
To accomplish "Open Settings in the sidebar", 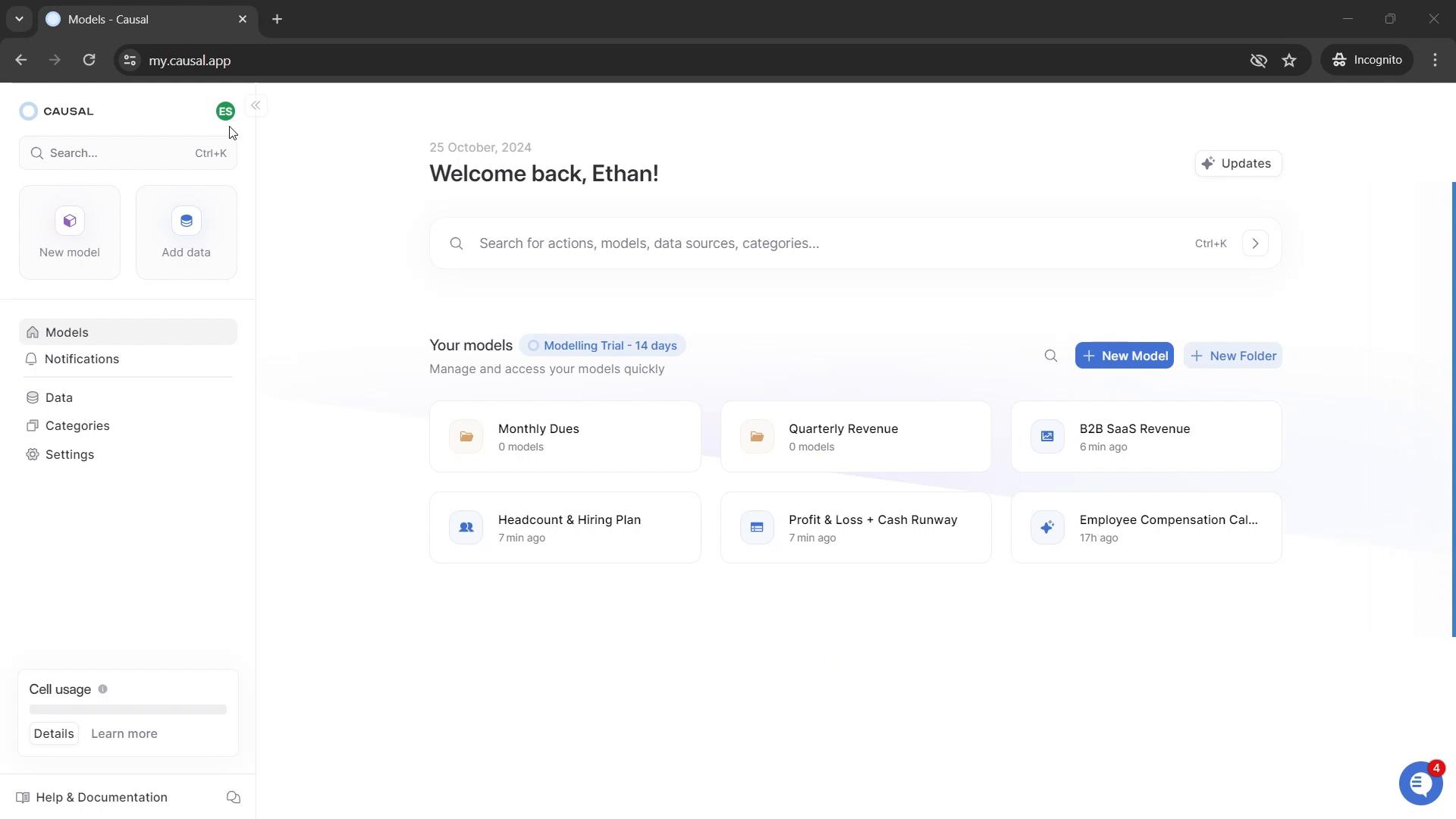I will click(69, 454).
